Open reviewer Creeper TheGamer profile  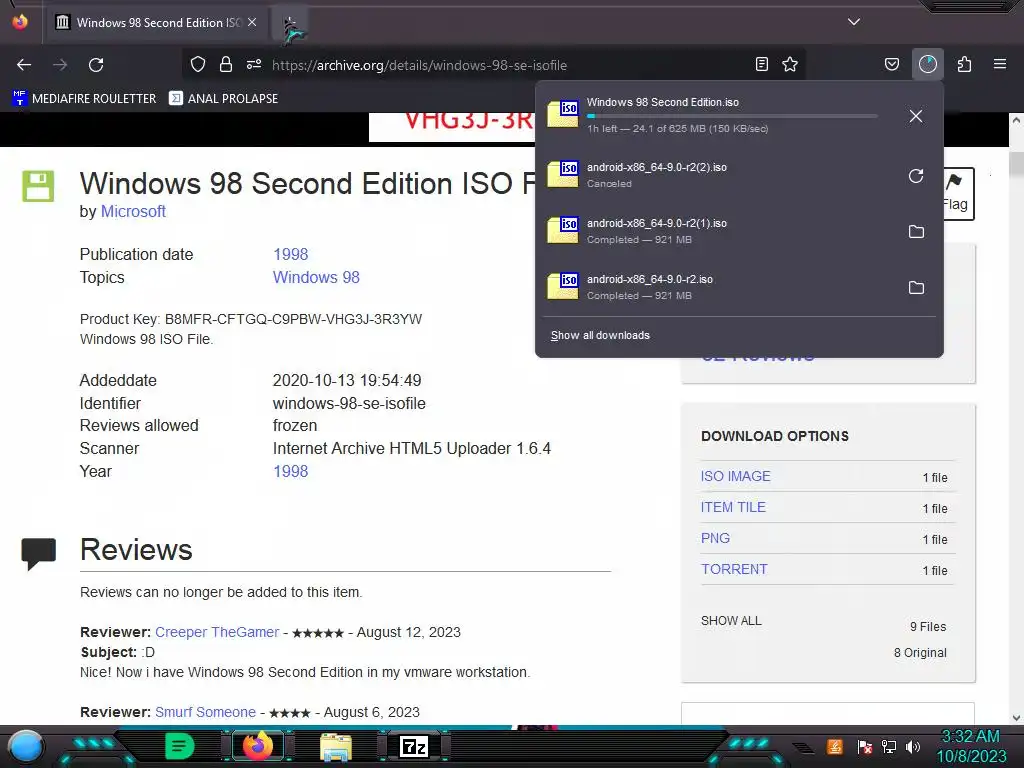point(217,632)
